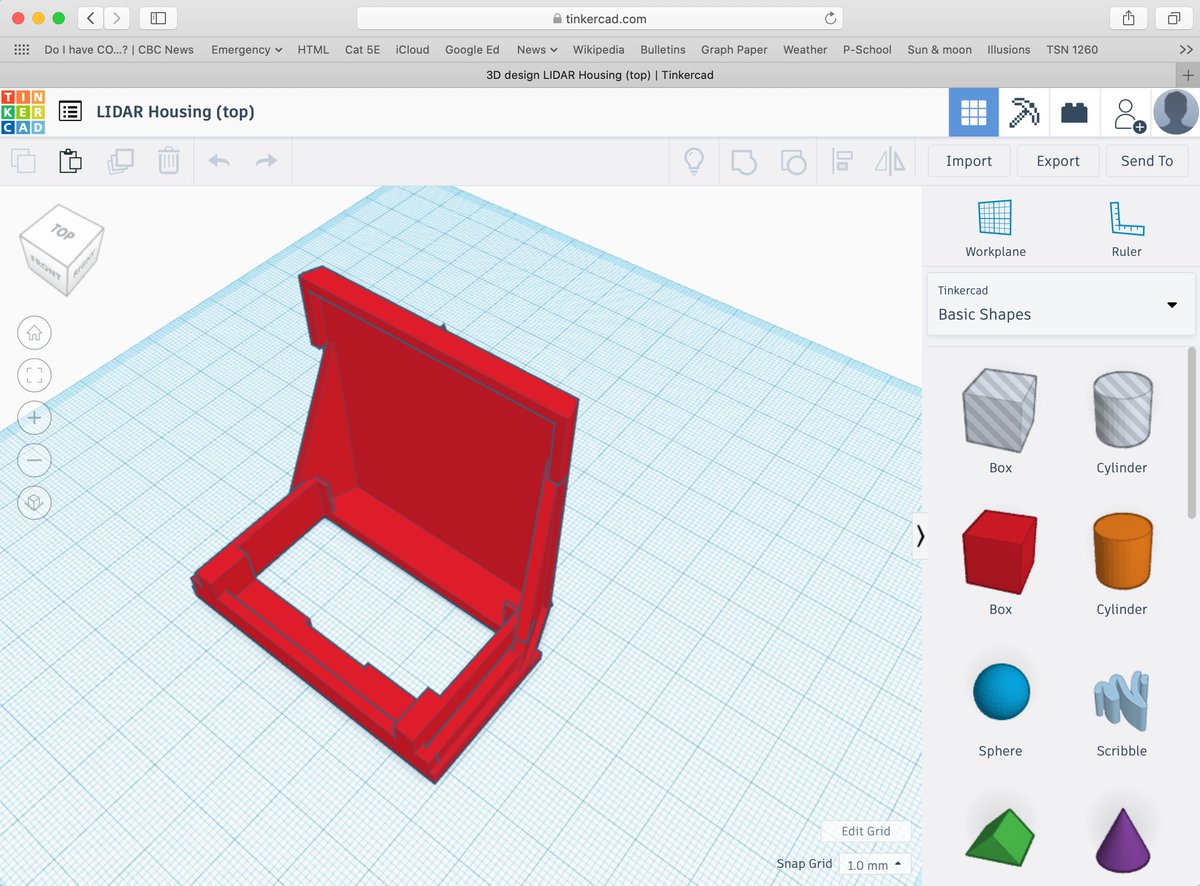The image size is (1200, 886).
Task: Open a new tab with plus button
Action: [x=1188, y=76]
